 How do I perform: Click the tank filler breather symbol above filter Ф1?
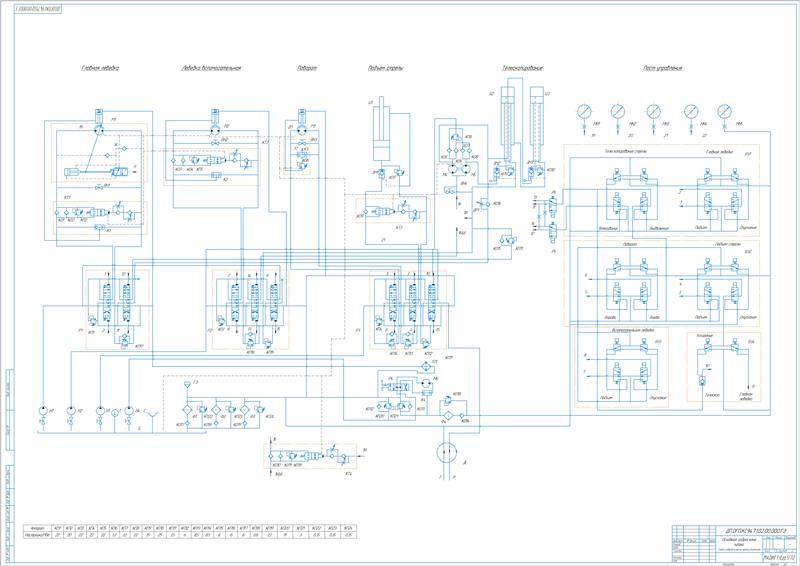click(x=187, y=384)
